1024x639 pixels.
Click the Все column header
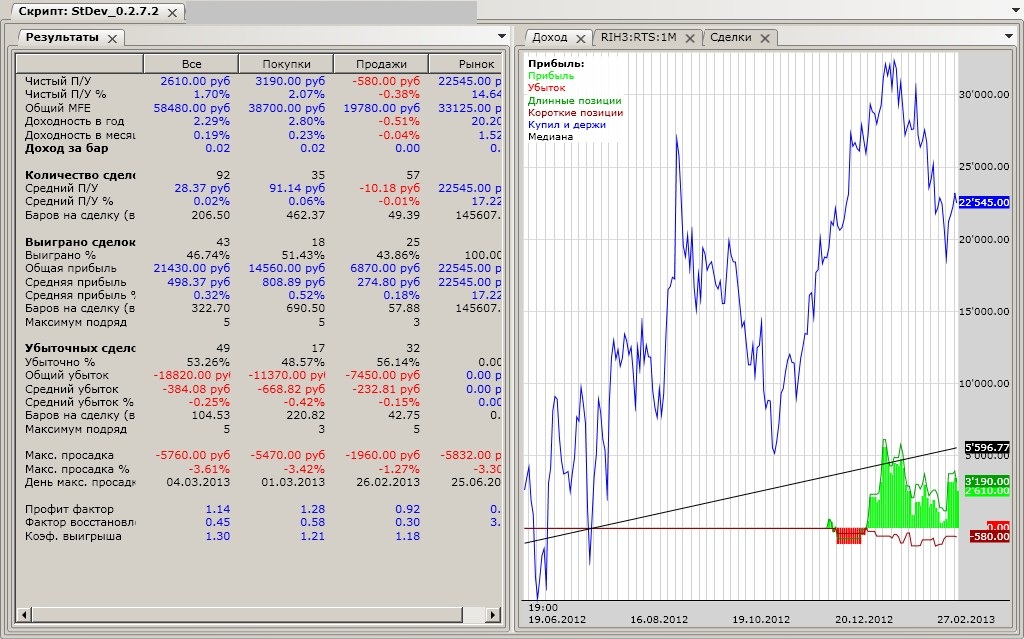point(192,63)
